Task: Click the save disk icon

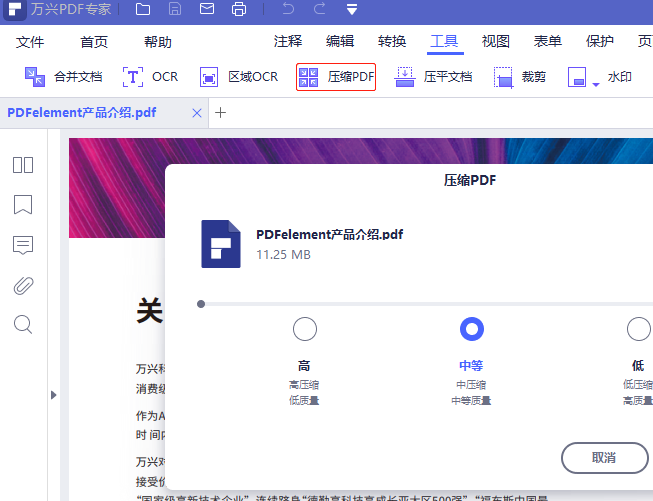Action: click(175, 9)
